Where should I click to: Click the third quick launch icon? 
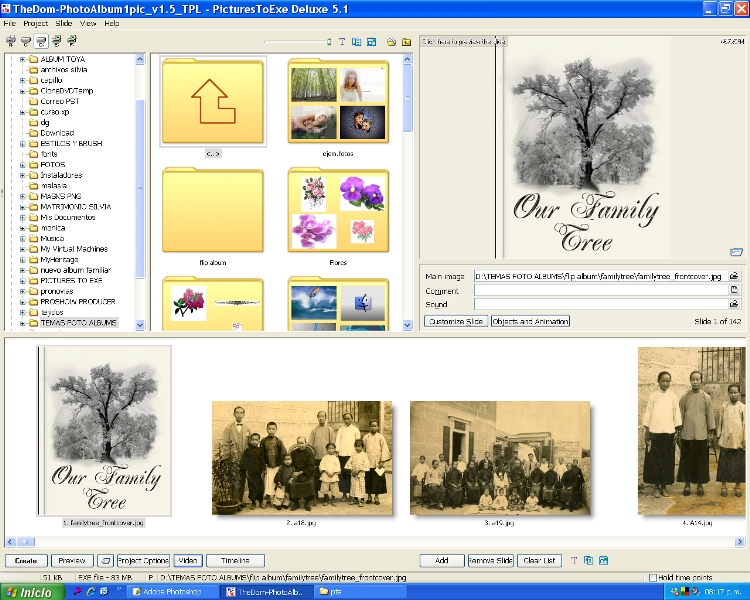104,591
